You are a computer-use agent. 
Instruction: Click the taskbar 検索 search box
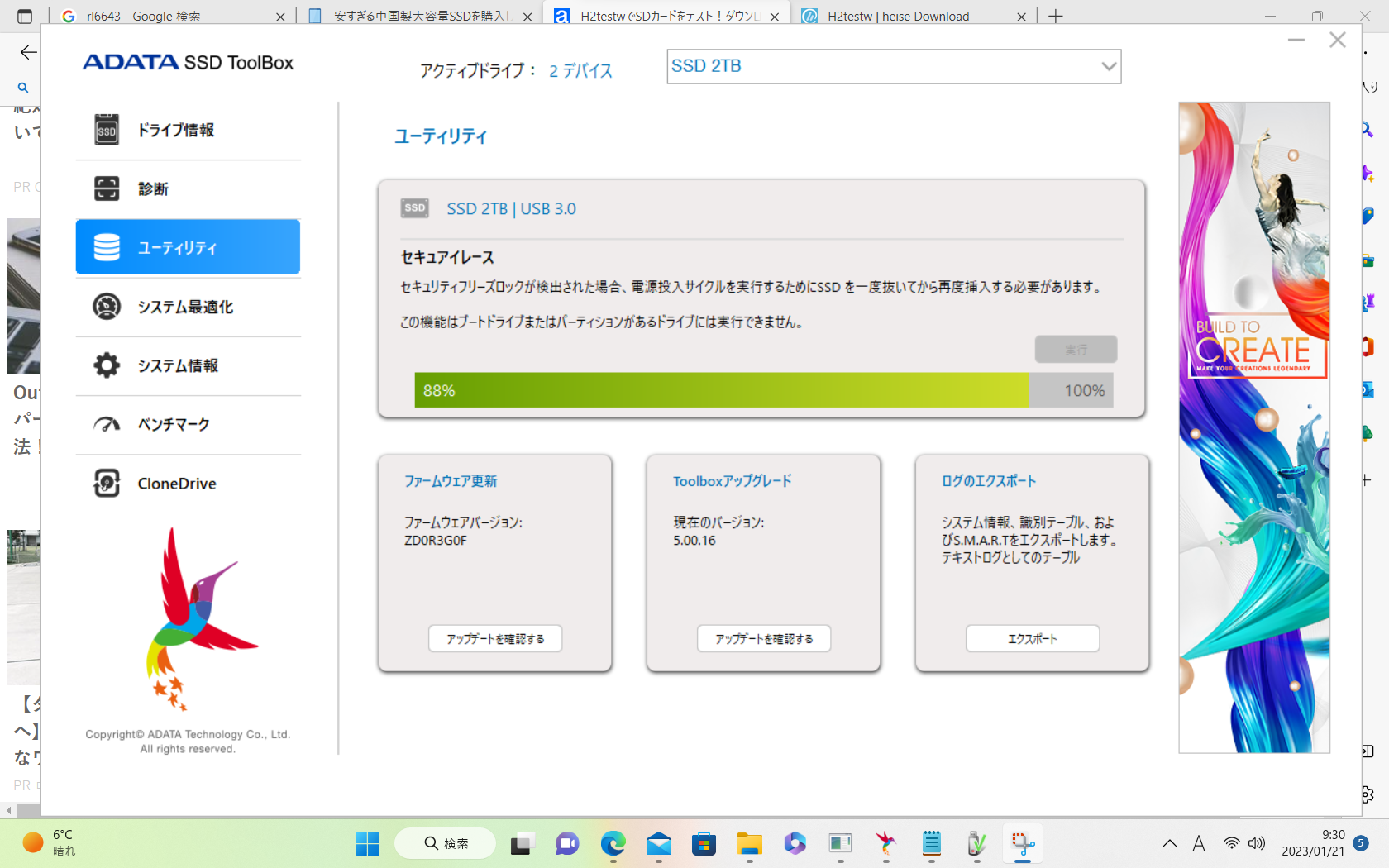446,843
